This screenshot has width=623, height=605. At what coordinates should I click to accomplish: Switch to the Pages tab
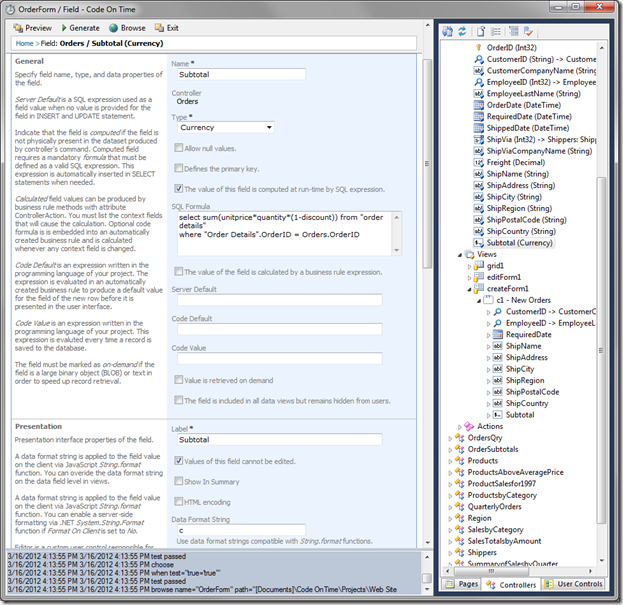462,584
